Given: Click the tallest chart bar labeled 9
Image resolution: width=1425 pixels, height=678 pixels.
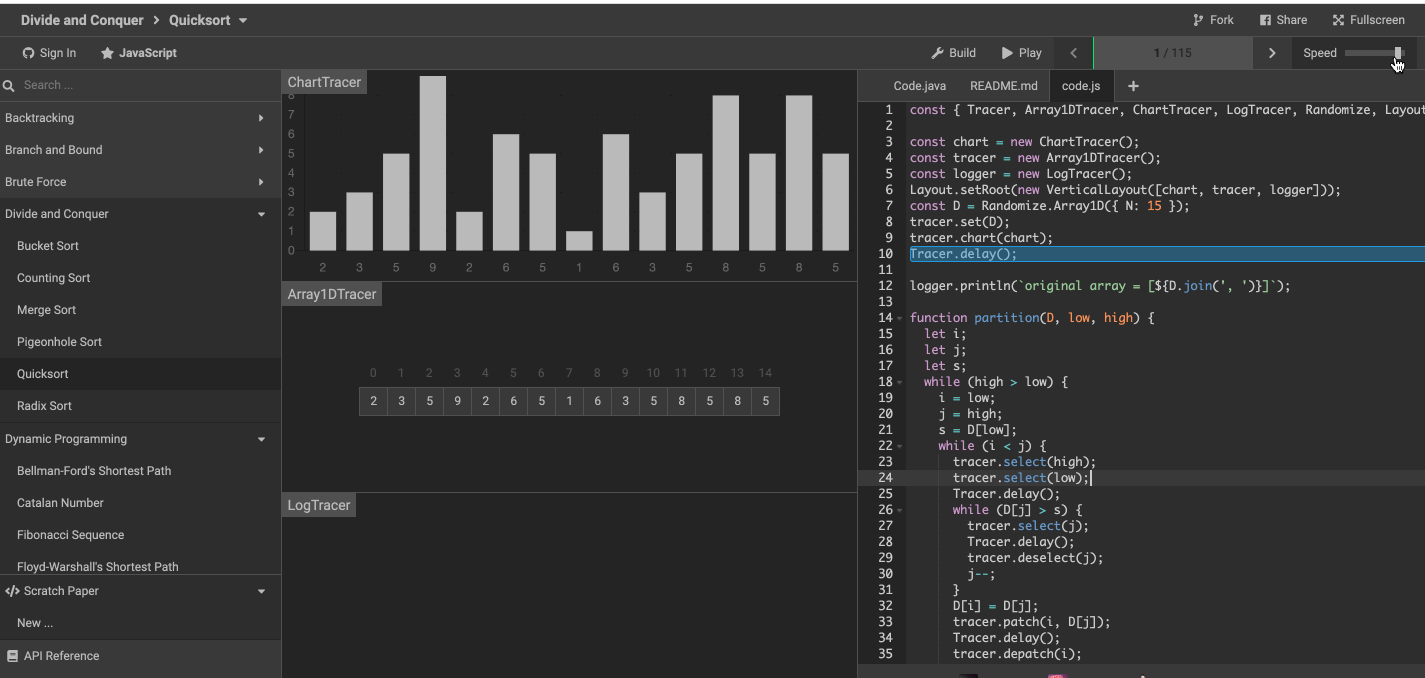Looking at the screenshot, I should click(x=432, y=163).
